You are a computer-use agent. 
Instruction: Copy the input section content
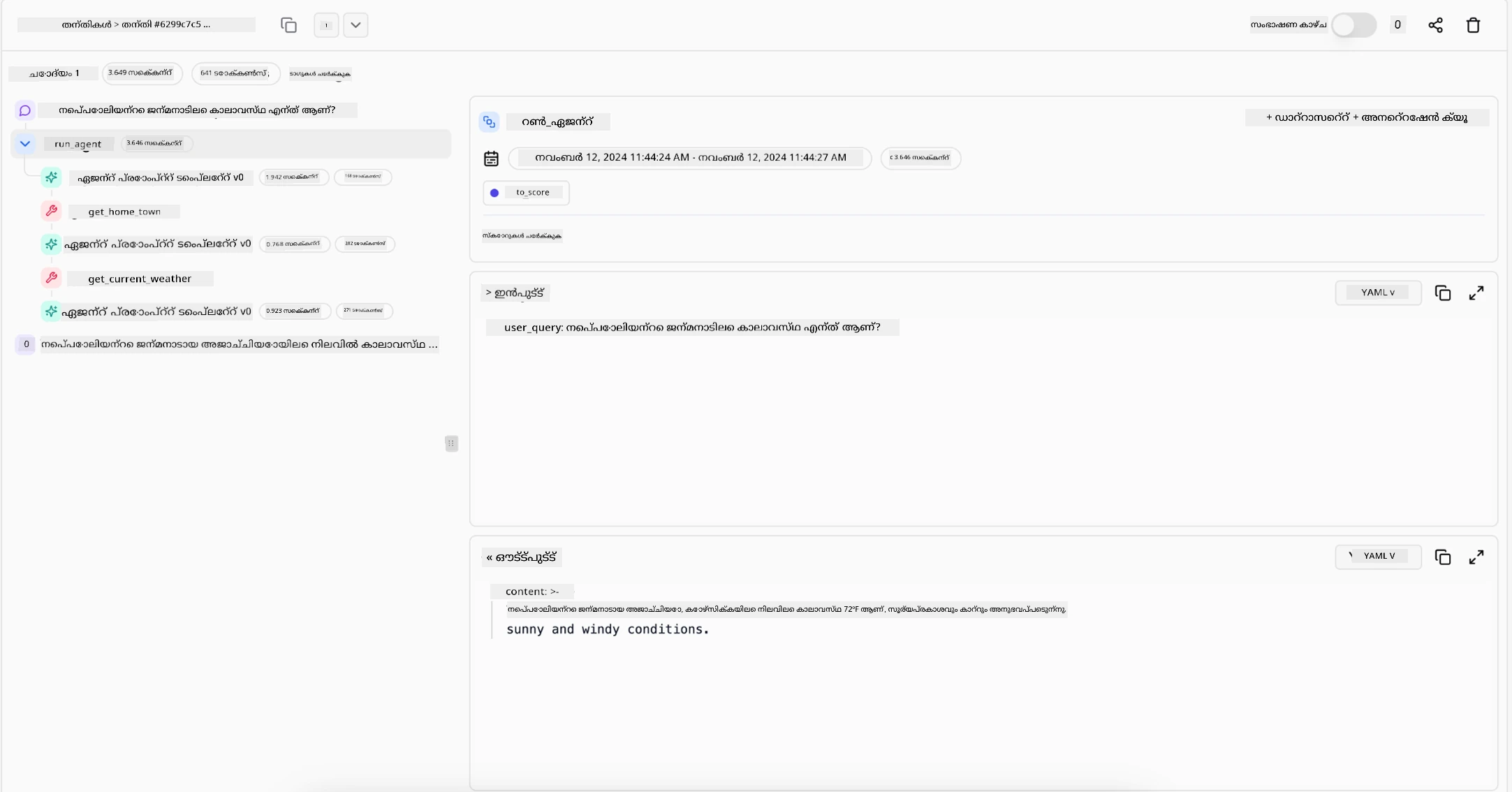[1442, 293]
